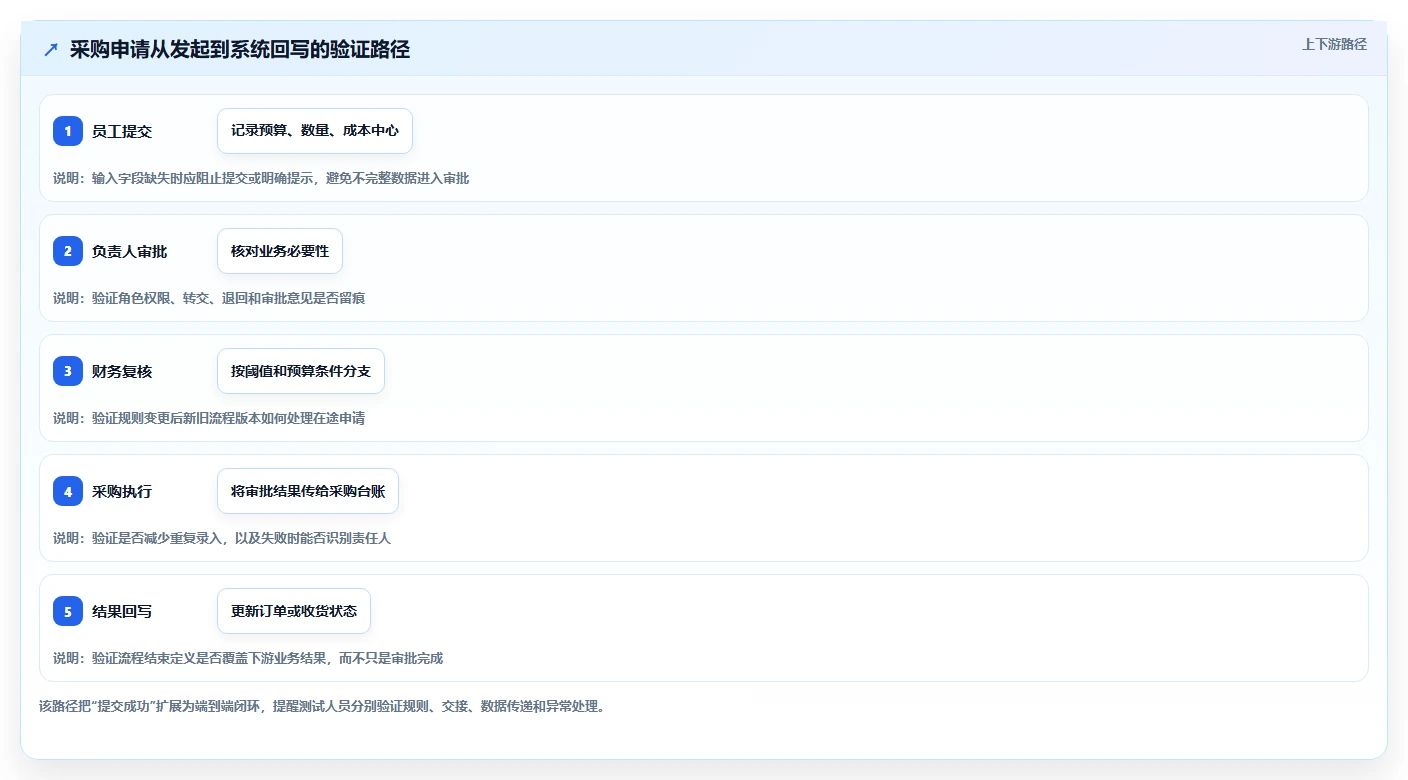The image size is (1408, 780).
Task: Click the step 3 number badge
Action: [68, 371]
